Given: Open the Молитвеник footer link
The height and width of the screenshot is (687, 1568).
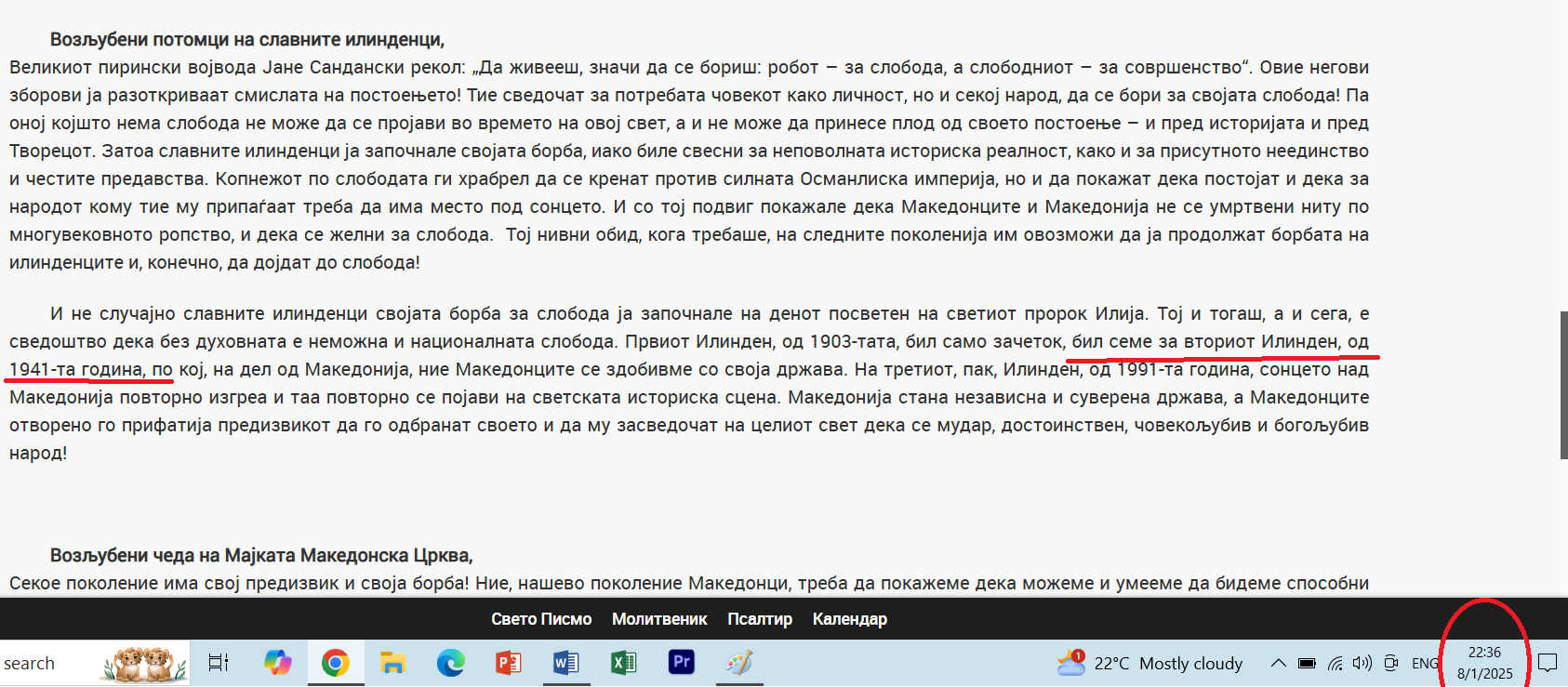Looking at the screenshot, I should coord(659,619).
